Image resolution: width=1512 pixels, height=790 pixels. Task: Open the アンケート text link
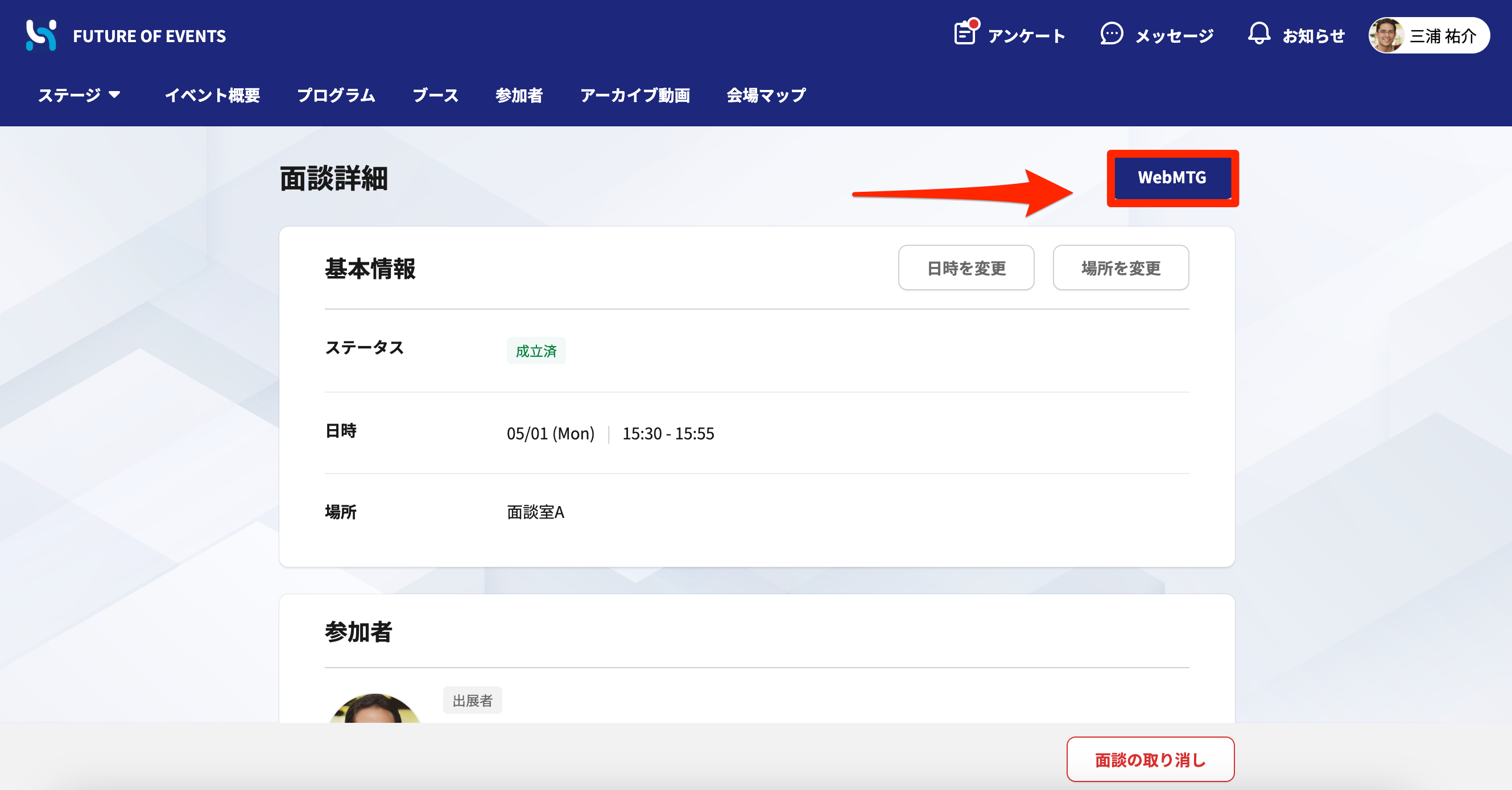[1026, 36]
